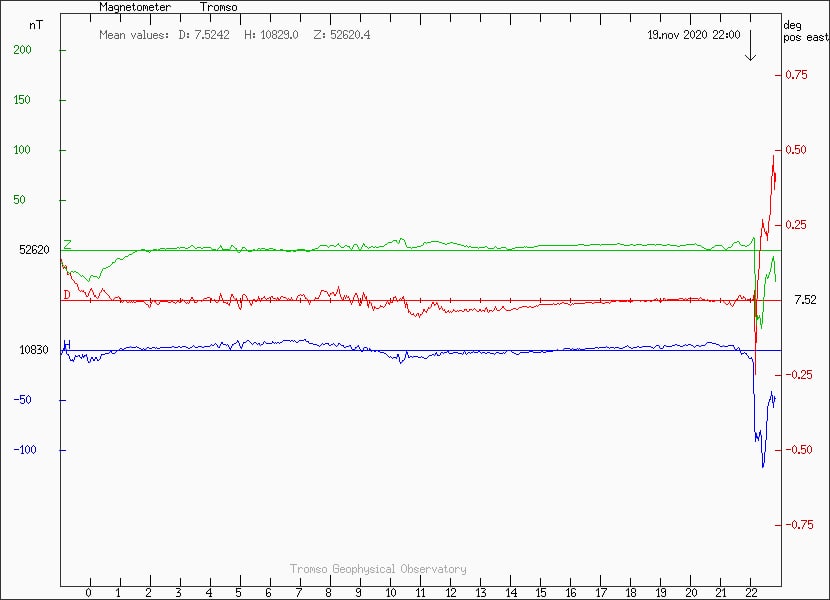
Task: Click hour 8 on the time axis
Action: (329, 593)
